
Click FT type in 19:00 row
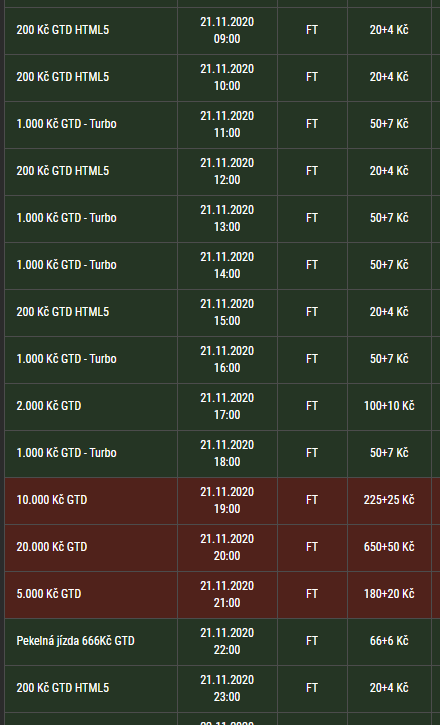(312, 500)
